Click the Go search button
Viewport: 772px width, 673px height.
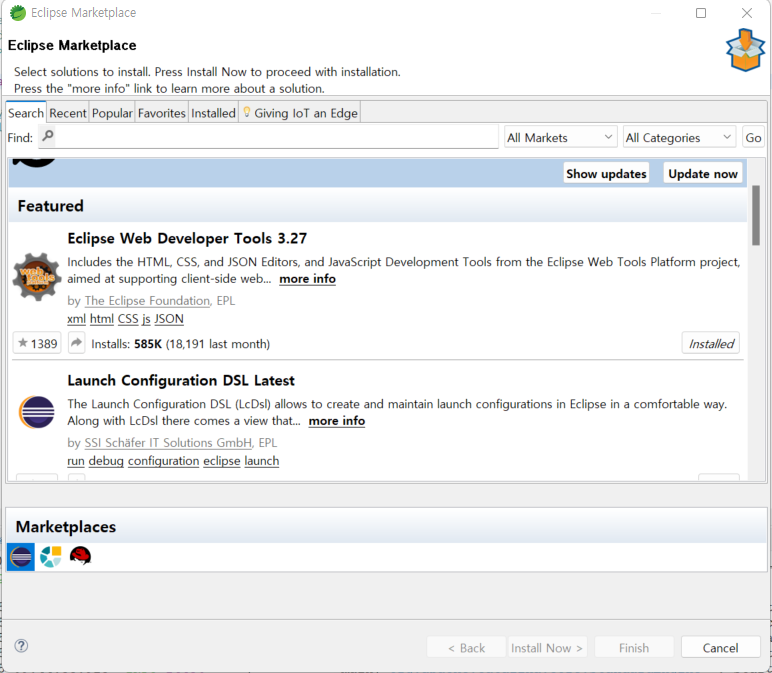pyautogui.click(x=753, y=137)
